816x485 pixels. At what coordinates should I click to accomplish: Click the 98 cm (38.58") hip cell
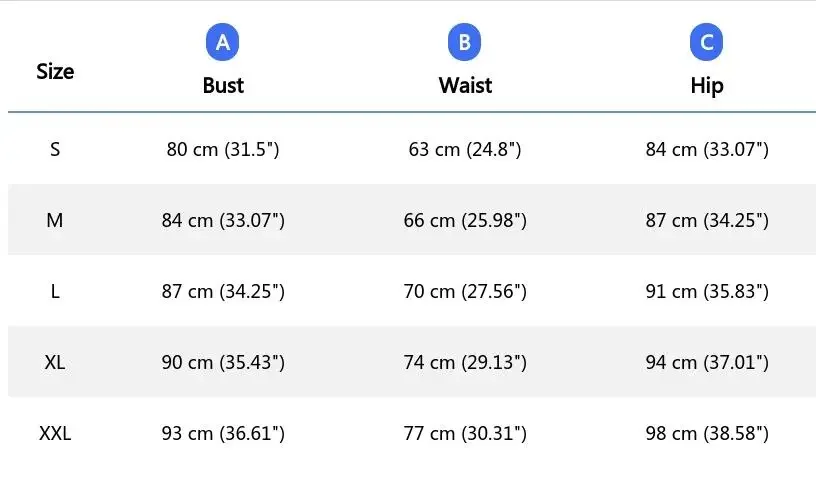click(x=707, y=433)
